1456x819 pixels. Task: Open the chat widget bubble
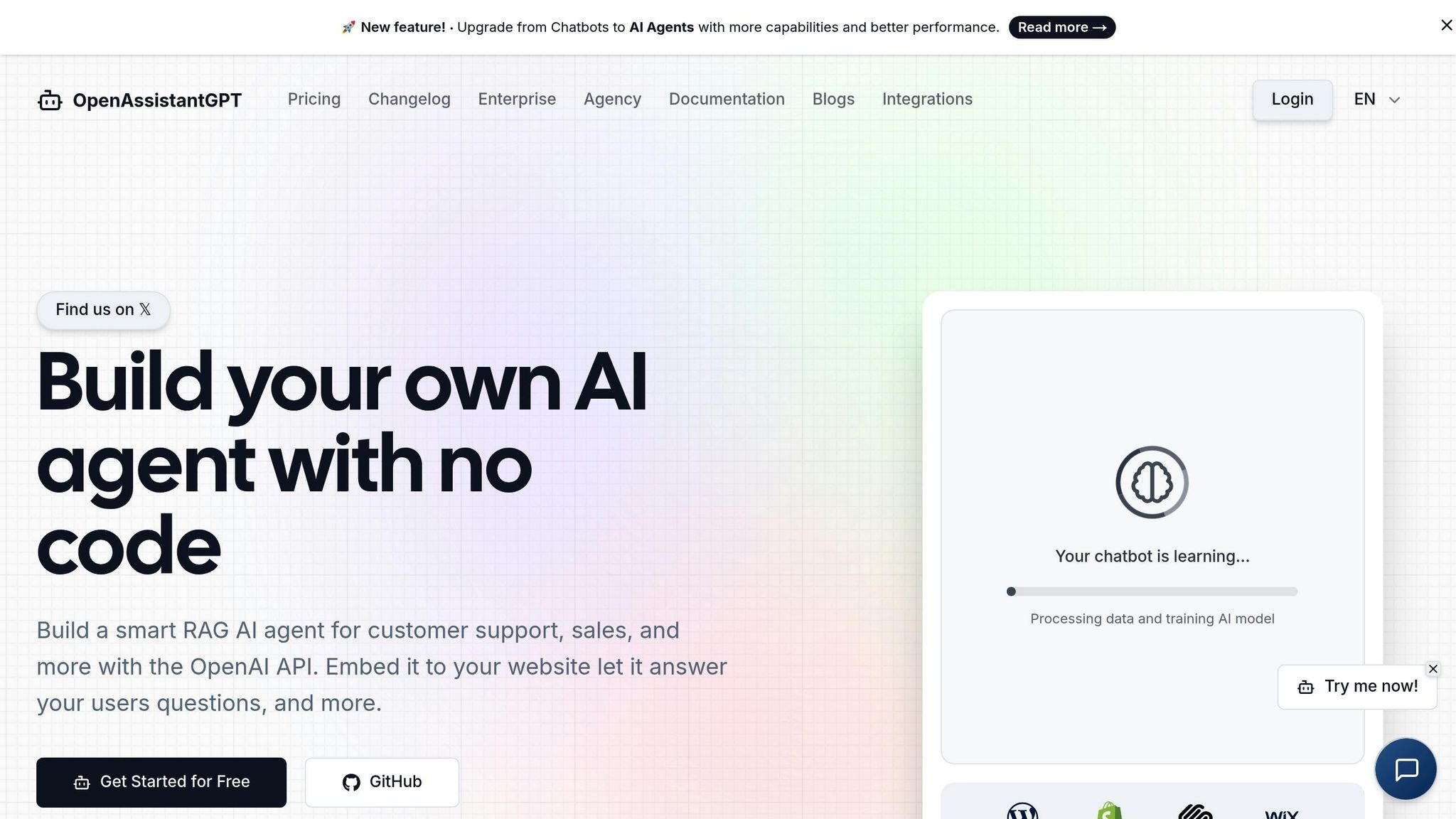tap(1406, 769)
